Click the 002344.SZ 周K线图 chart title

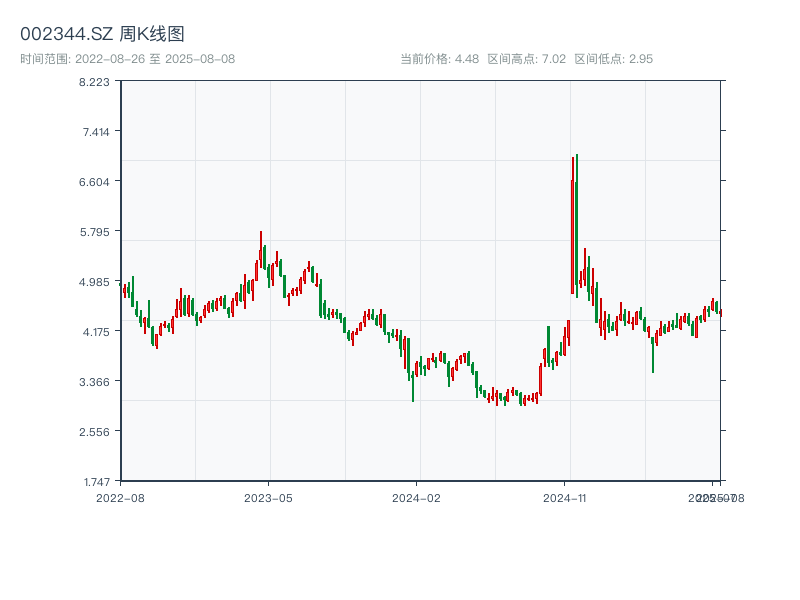coord(102,34)
